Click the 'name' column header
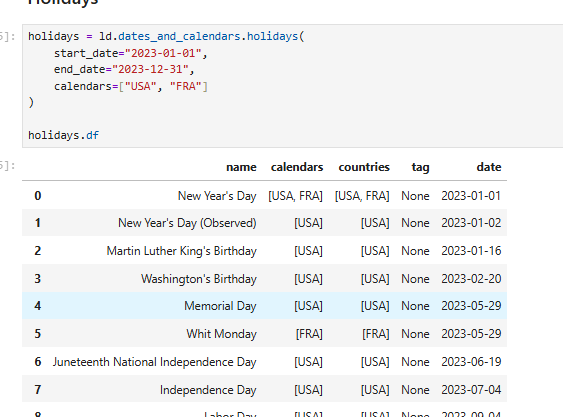Viewport: 563px width, 417px height. pyautogui.click(x=241, y=167)
